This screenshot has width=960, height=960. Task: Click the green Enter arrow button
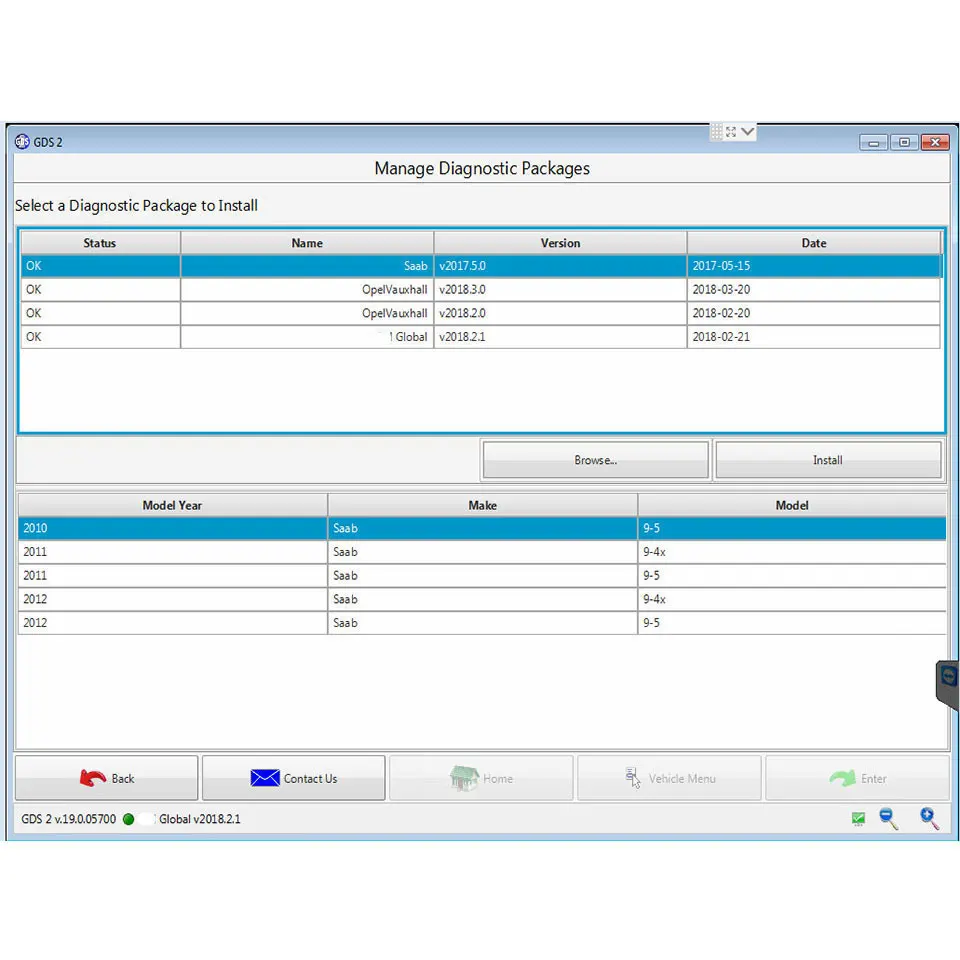pyautogui.click(x=857, y=778)
